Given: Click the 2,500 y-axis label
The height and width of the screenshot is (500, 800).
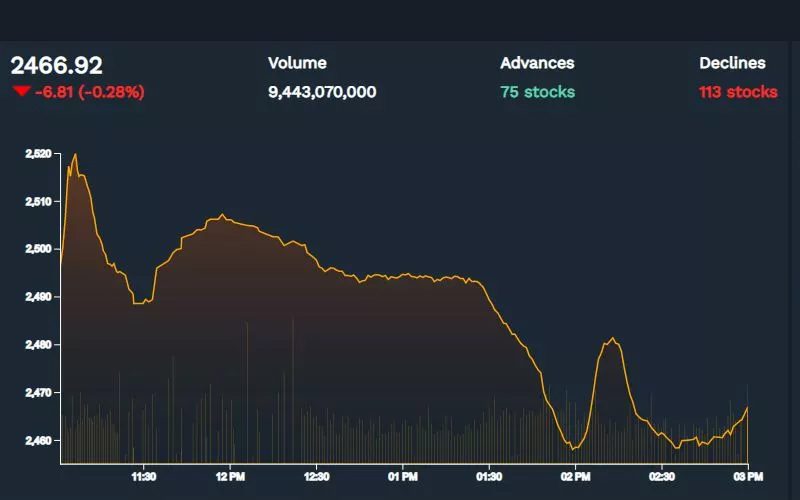Looking at the screenshot, I should point(36,249).
